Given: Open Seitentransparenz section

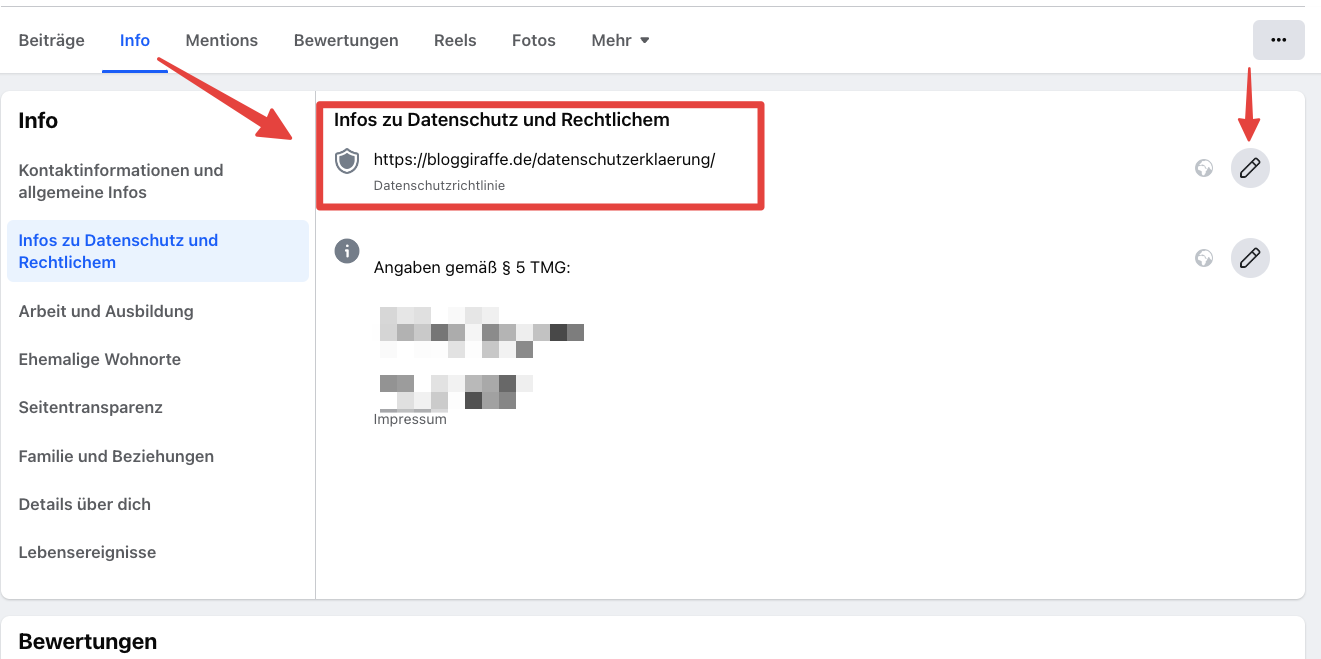Looking at the screenshot, I should [x=91, y=407].
